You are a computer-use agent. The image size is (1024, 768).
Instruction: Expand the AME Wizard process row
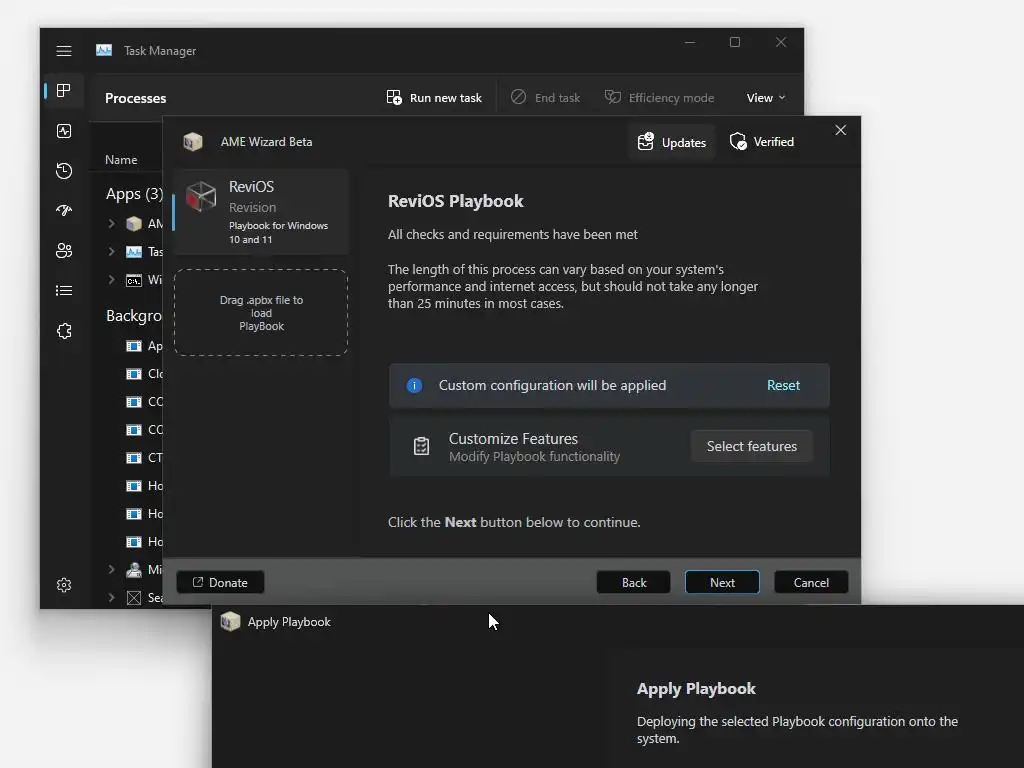(111, 223)
